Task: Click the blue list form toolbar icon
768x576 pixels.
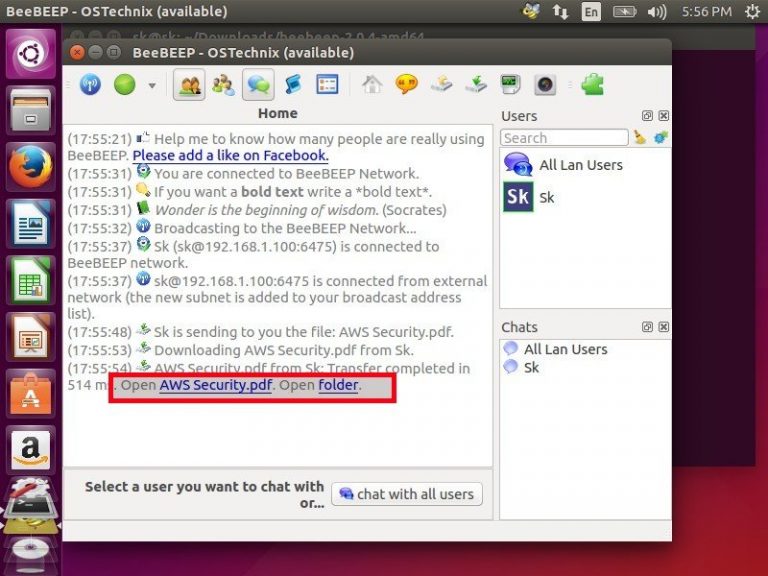Action: click(327, 85)
